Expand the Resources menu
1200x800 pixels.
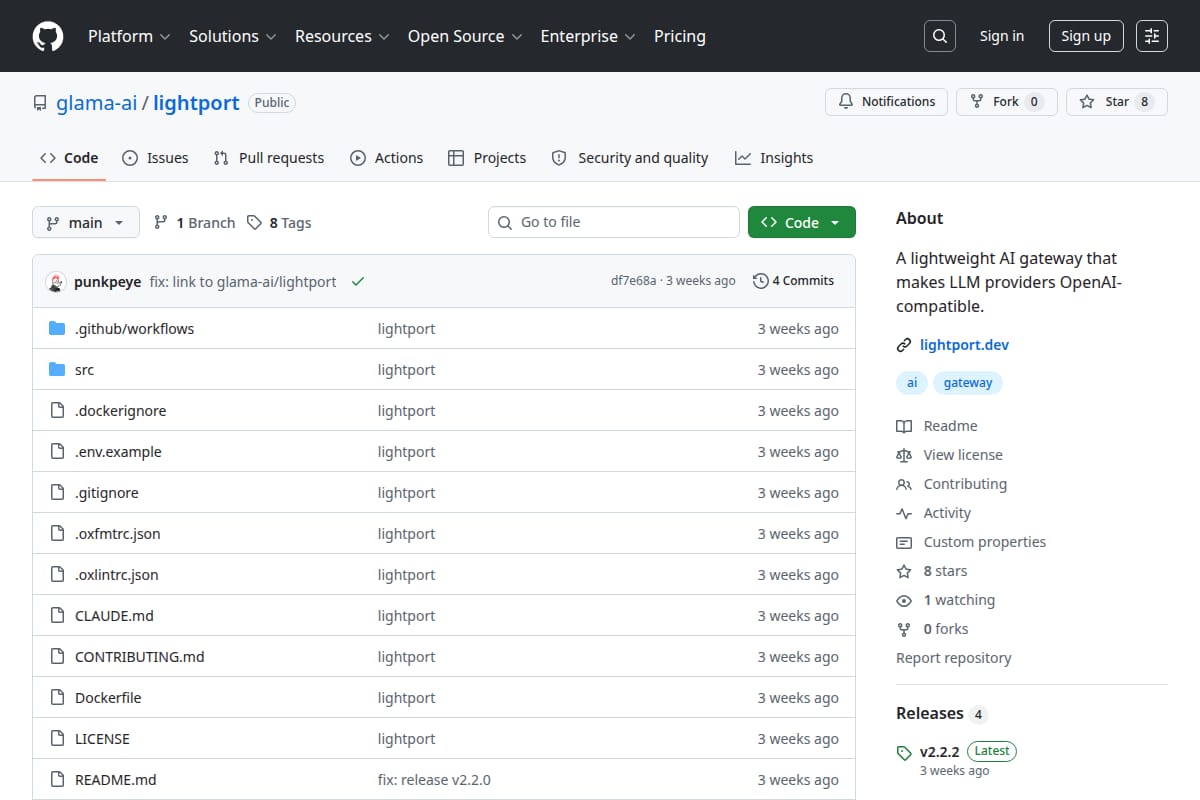coord(341,36)
